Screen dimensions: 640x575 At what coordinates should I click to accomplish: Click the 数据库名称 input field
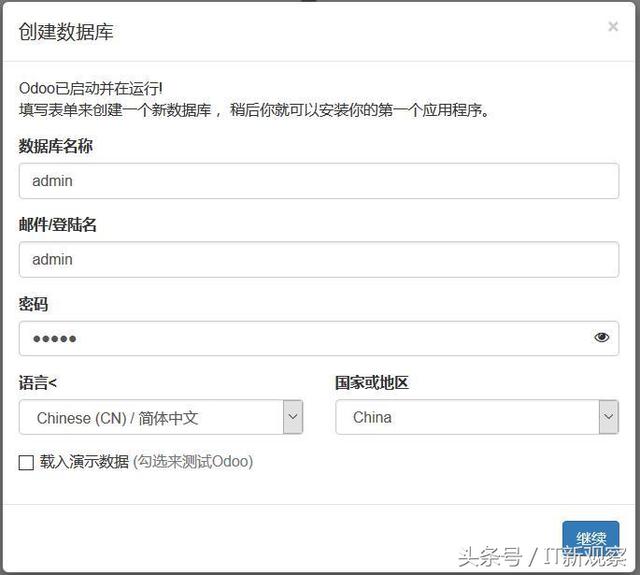tap(319, 181)
